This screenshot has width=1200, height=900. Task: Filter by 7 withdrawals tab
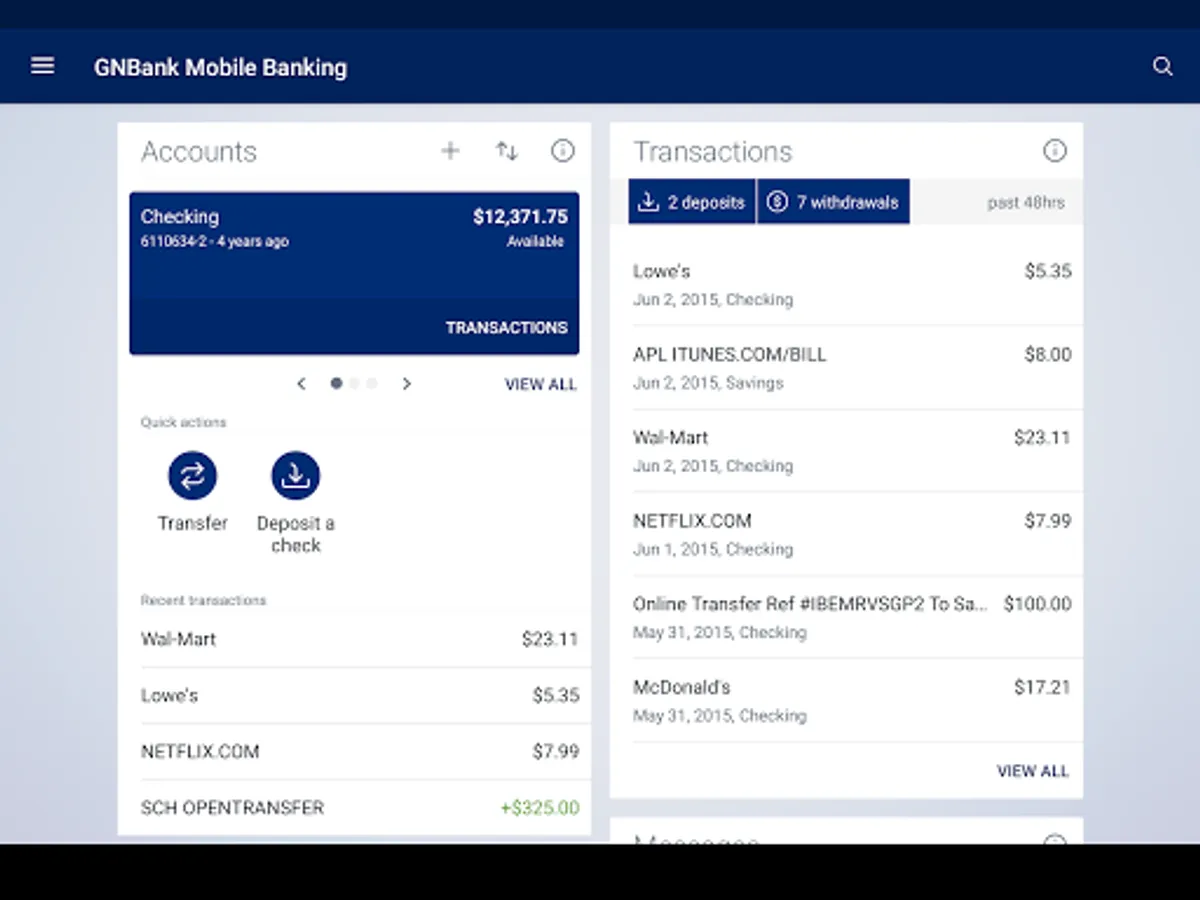[833, 202]
